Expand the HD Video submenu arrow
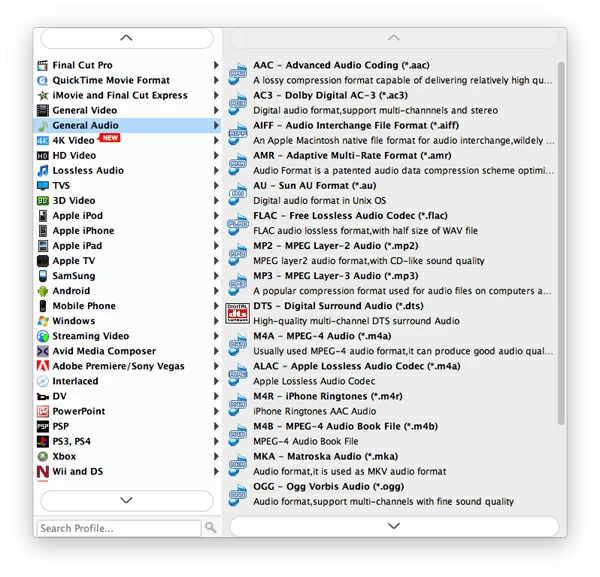Image resolution: width=600 pixels, height=577 pixels. click(x=216, y=156)
